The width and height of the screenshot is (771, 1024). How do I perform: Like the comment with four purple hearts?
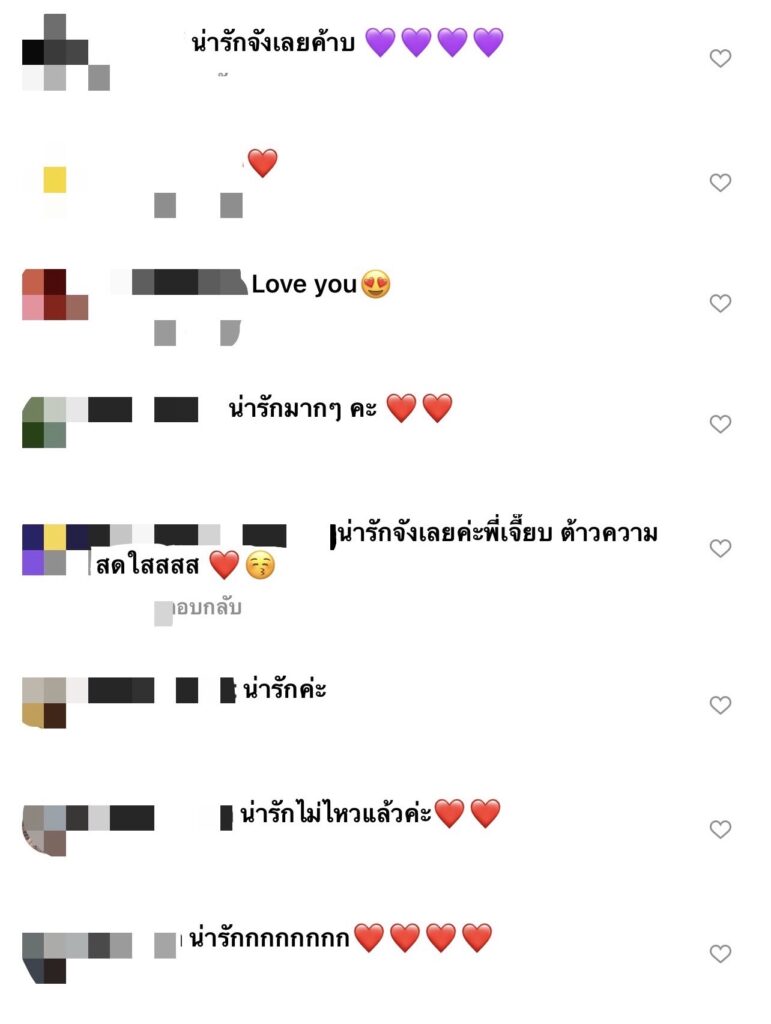(720, 58)
